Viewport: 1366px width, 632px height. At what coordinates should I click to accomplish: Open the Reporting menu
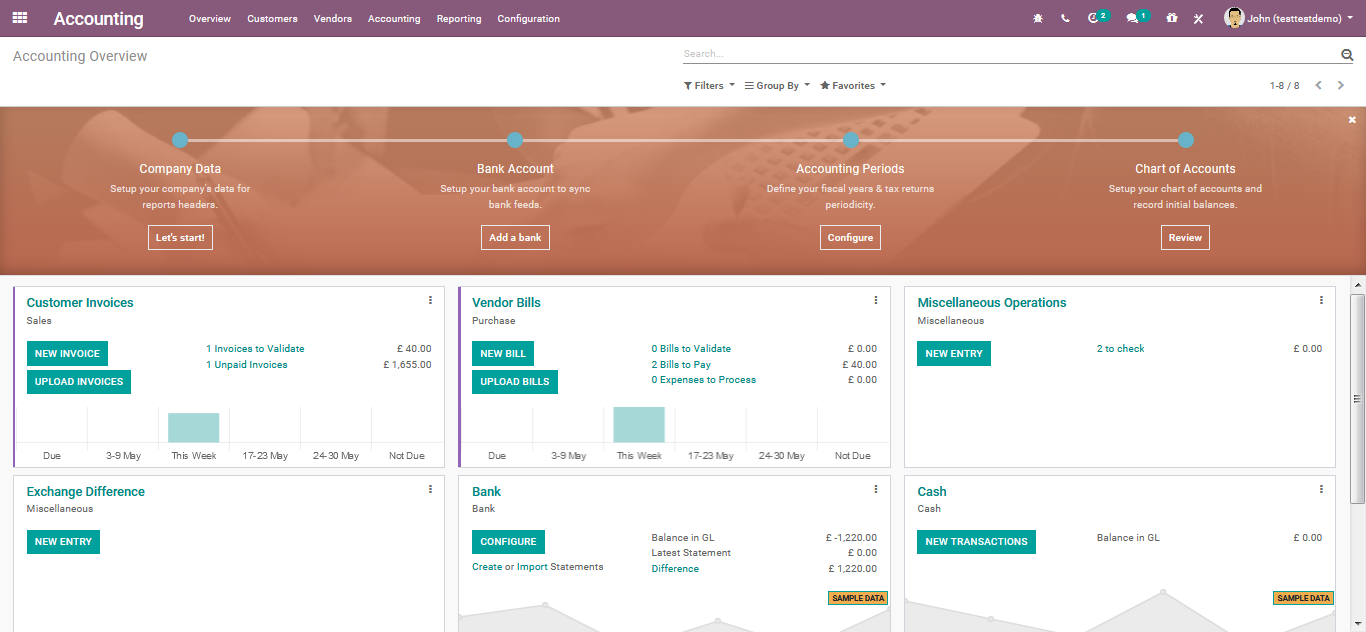459,19
